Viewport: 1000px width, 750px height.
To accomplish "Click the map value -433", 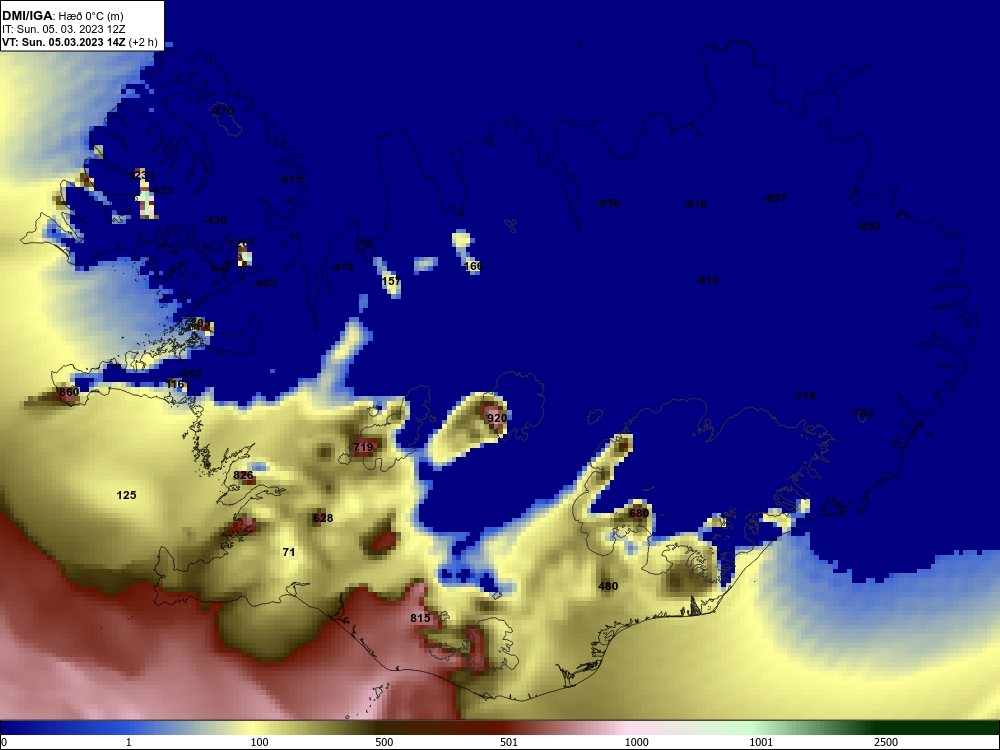I will (x=161, y=190).
